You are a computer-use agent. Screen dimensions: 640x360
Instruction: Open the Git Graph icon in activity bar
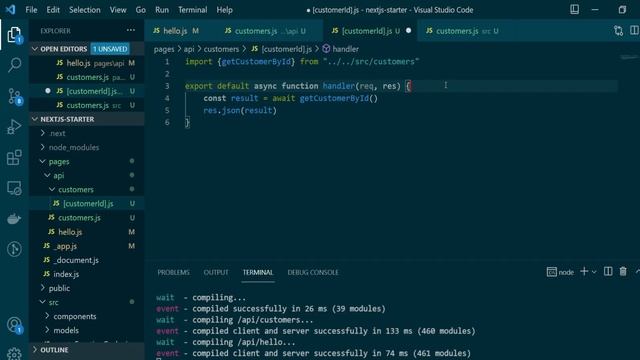[x=14, y=249]
